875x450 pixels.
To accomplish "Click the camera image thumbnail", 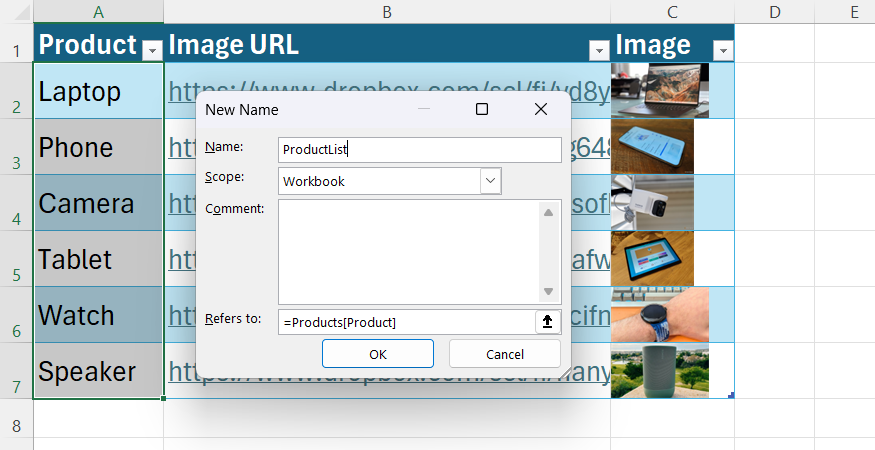I will point(652,203).
